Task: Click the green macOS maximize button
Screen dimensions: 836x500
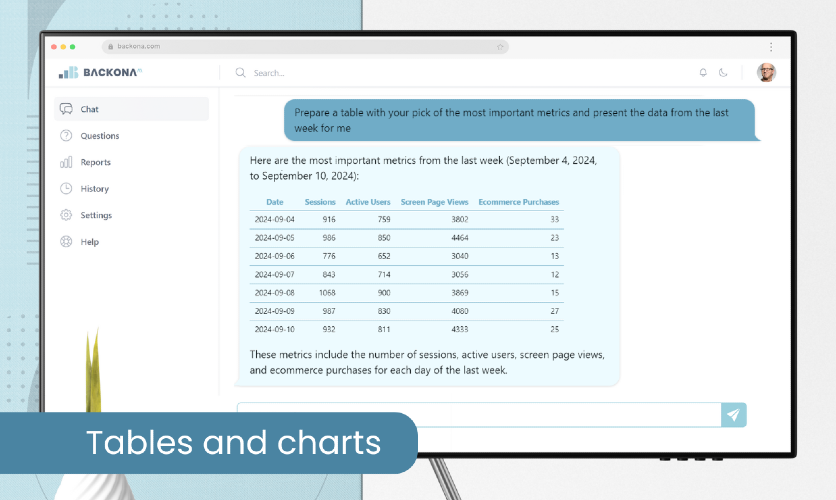Action: (x=73, y=47)
